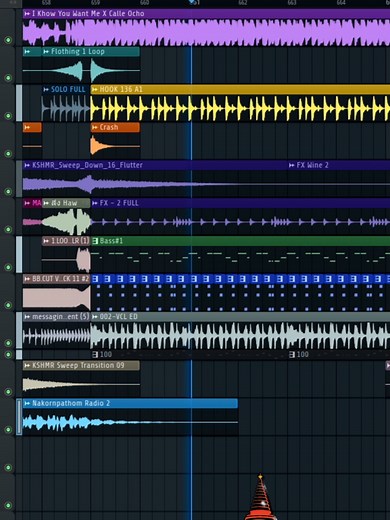
Task: Open FX Wine 2 clip menu icon
Action: tap(292, 165)
